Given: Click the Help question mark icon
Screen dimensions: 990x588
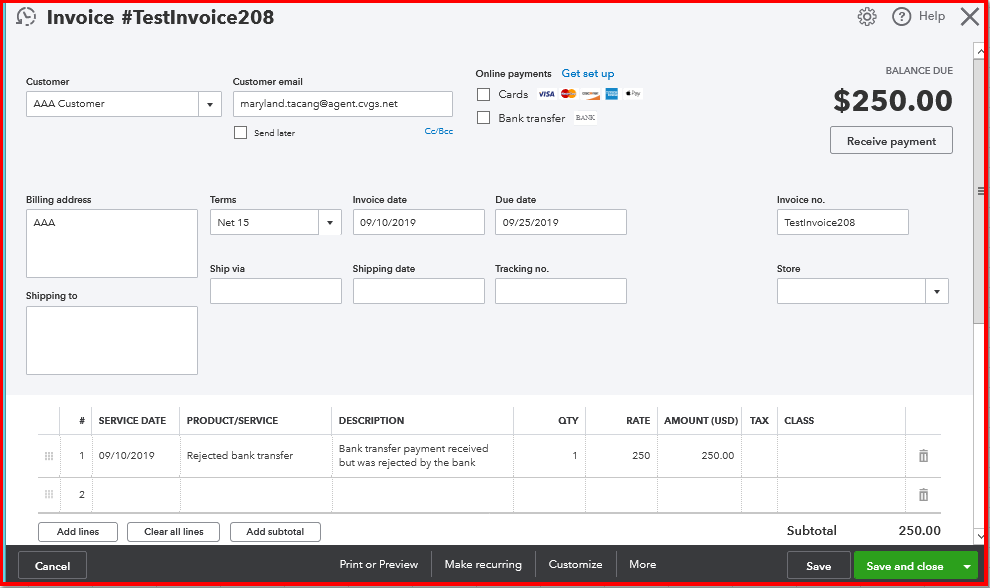Looking at the screenshot, I should point(902,16).
